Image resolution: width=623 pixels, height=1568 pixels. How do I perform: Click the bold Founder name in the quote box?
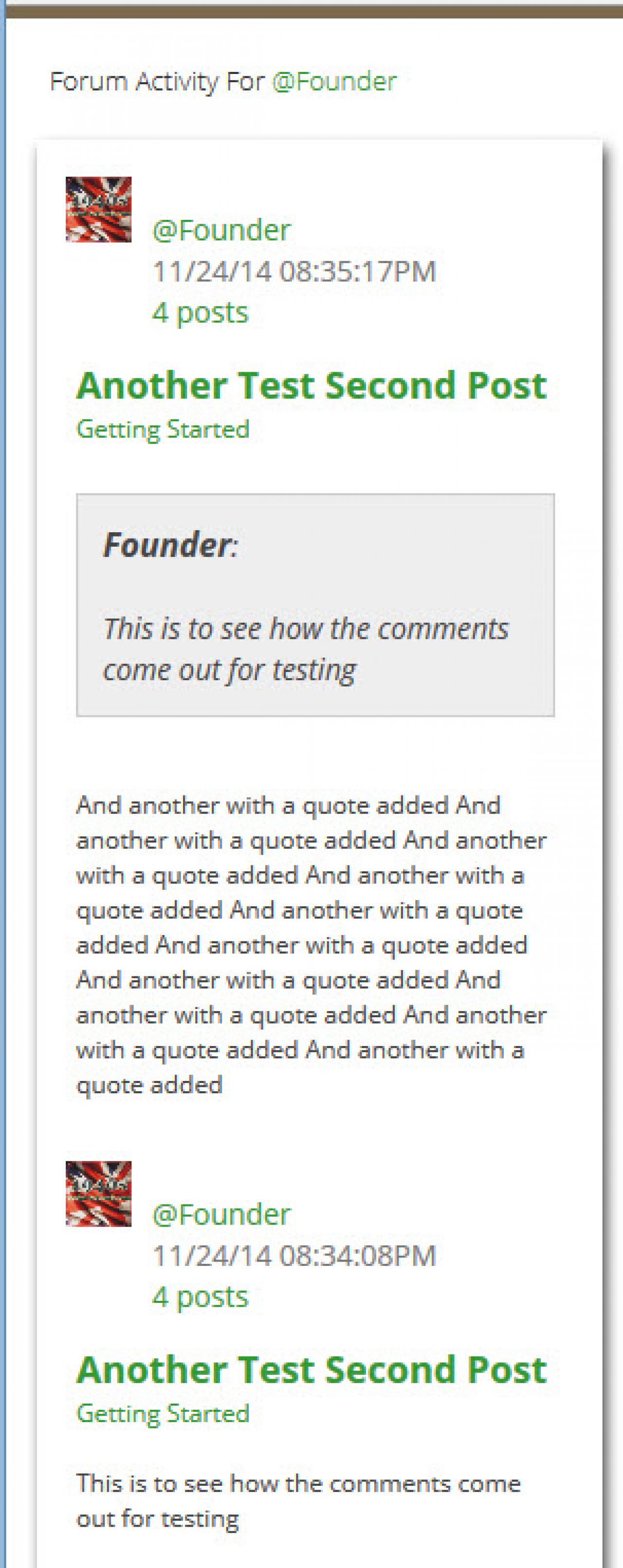[x=167, y=544]
